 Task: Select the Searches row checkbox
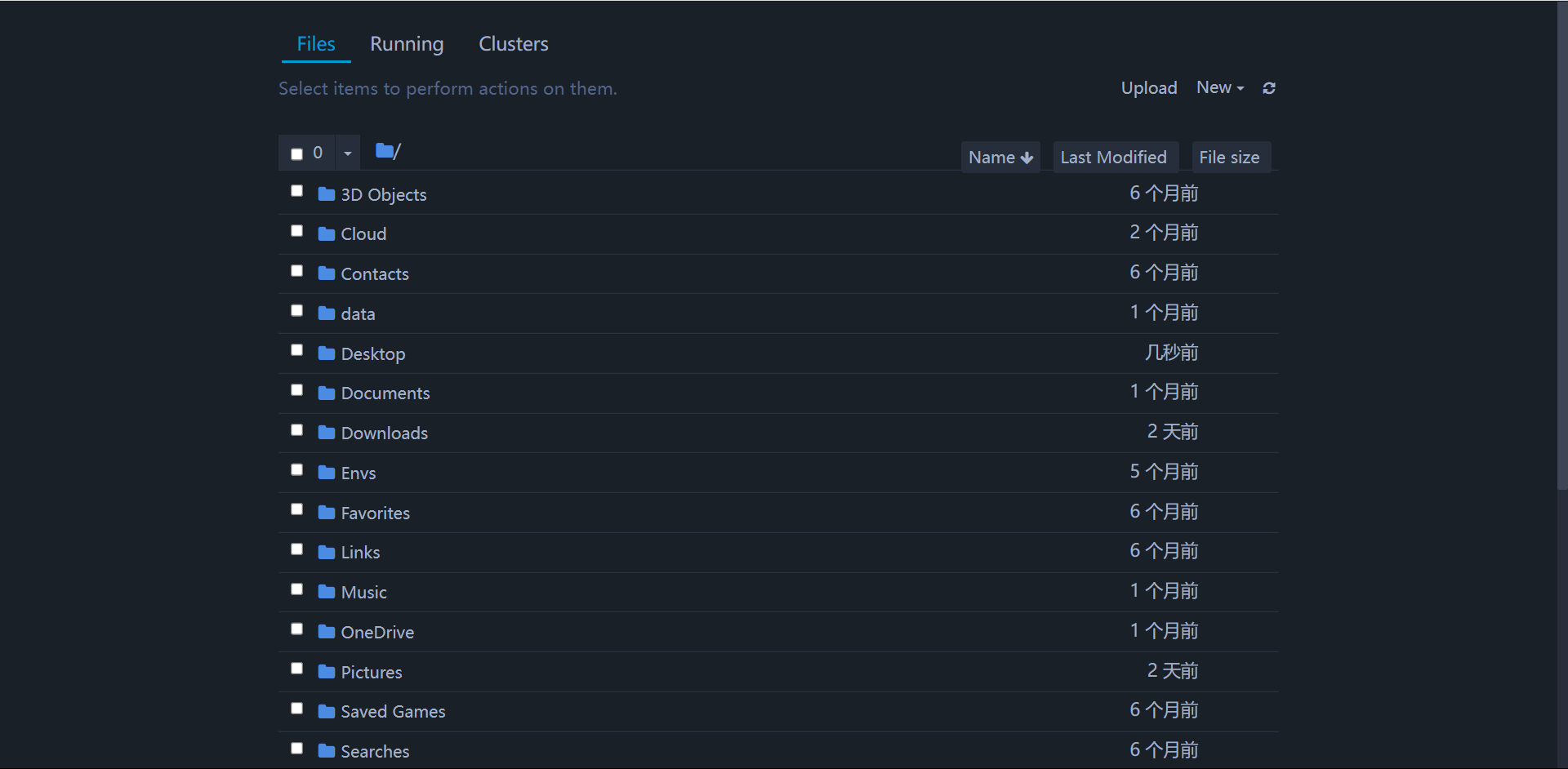(296, 748)
